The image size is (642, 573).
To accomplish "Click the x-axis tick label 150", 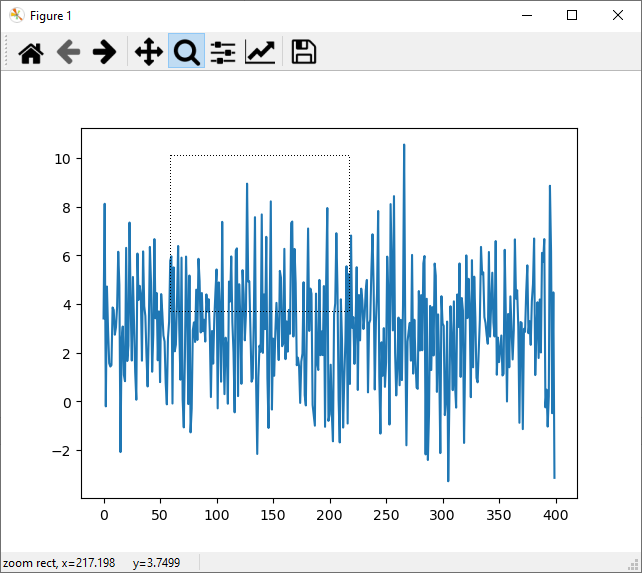I will pos(273,515).
